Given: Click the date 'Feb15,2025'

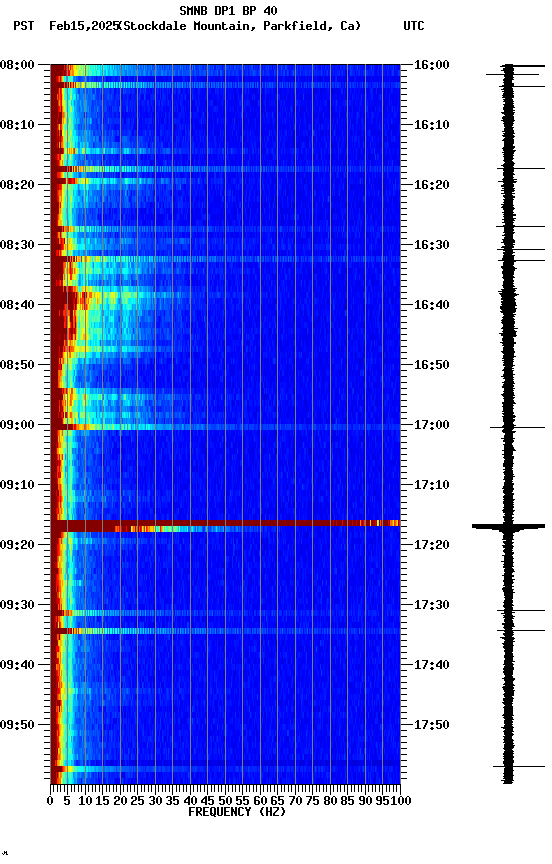Looking at the screenshot, I should (x=84, y=26).
